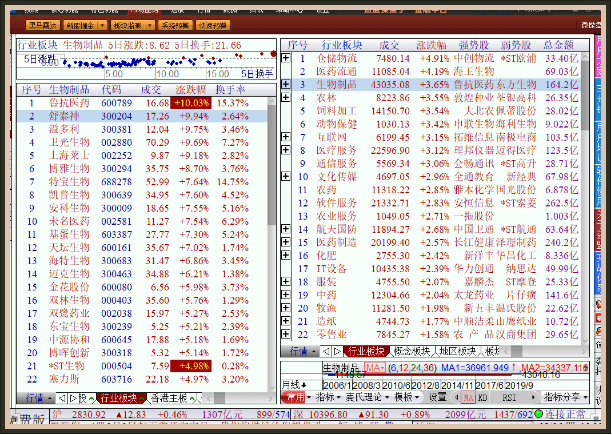Expand the 造纸 sector row

(x=286, y=321)
